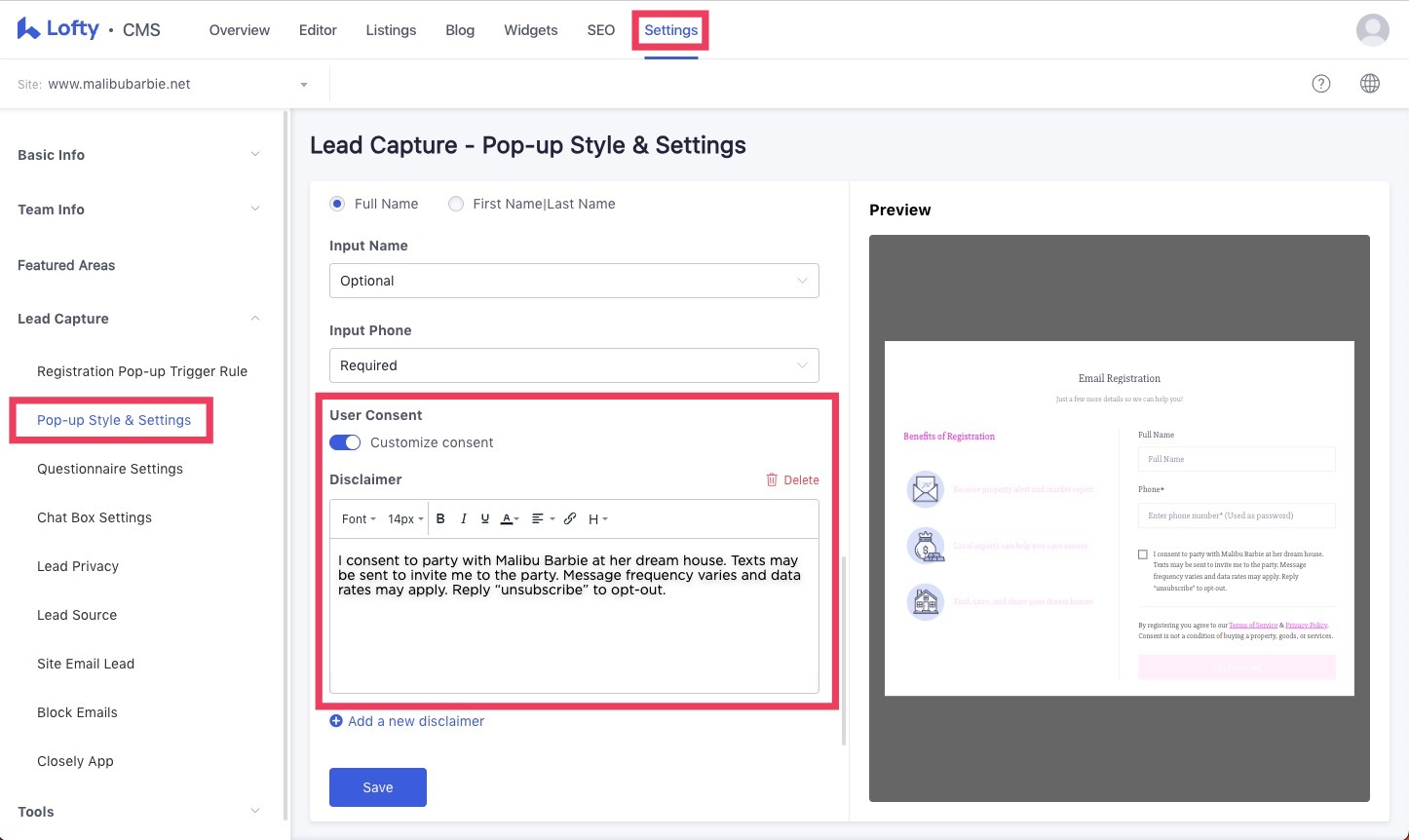
Task: Open the help question mark icon
Action: coord(1320,84)
